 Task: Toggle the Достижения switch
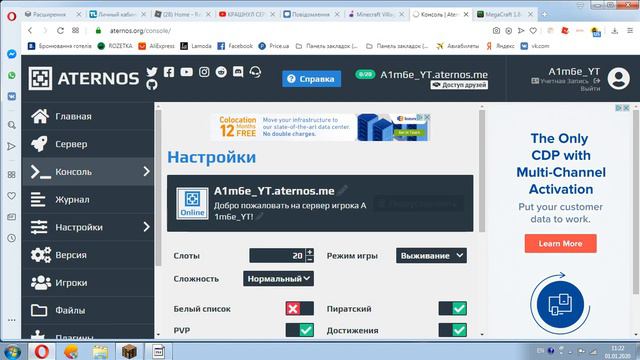(x=453, y=330)
